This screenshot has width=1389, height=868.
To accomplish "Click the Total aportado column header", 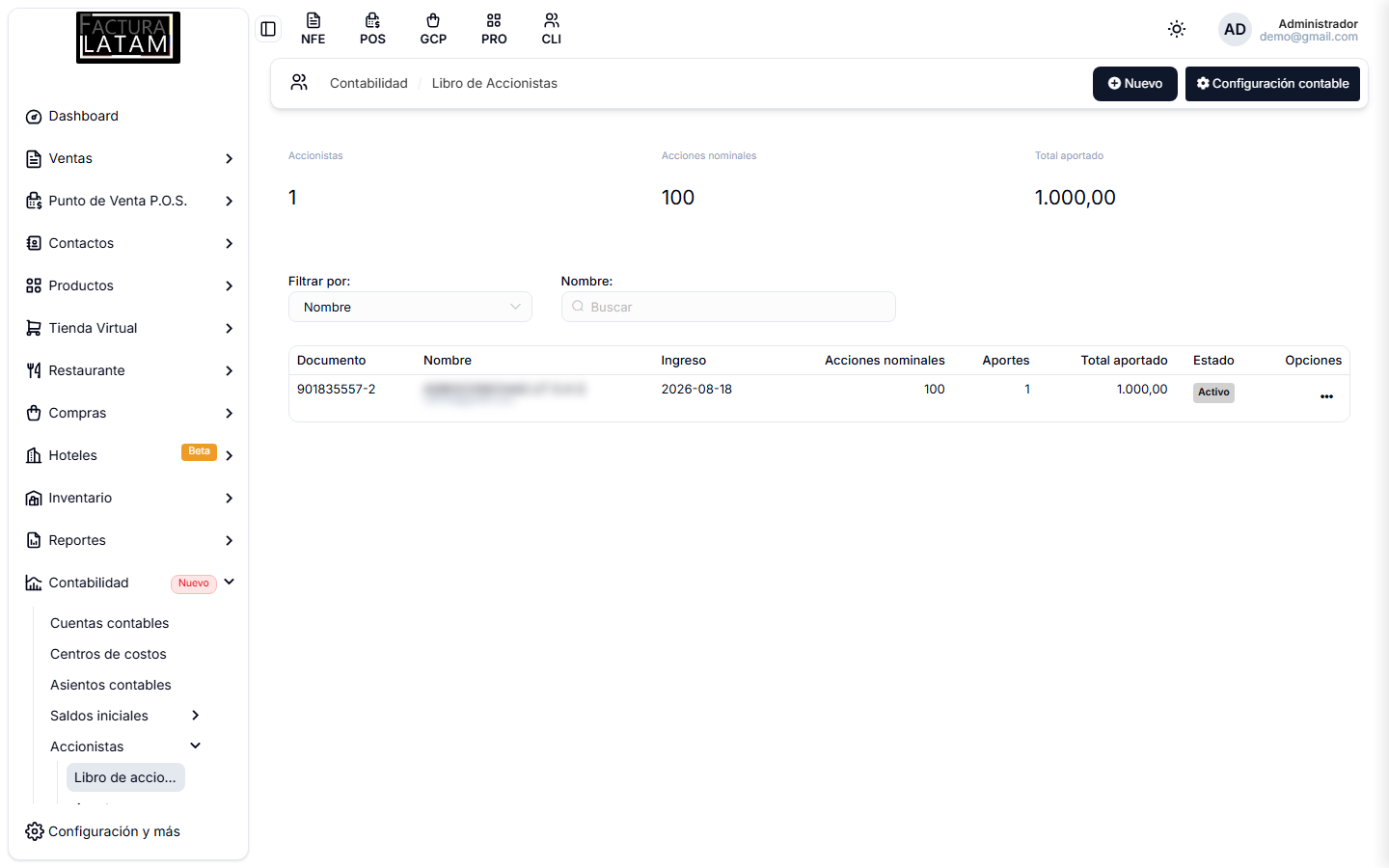I will point(1124,361).
